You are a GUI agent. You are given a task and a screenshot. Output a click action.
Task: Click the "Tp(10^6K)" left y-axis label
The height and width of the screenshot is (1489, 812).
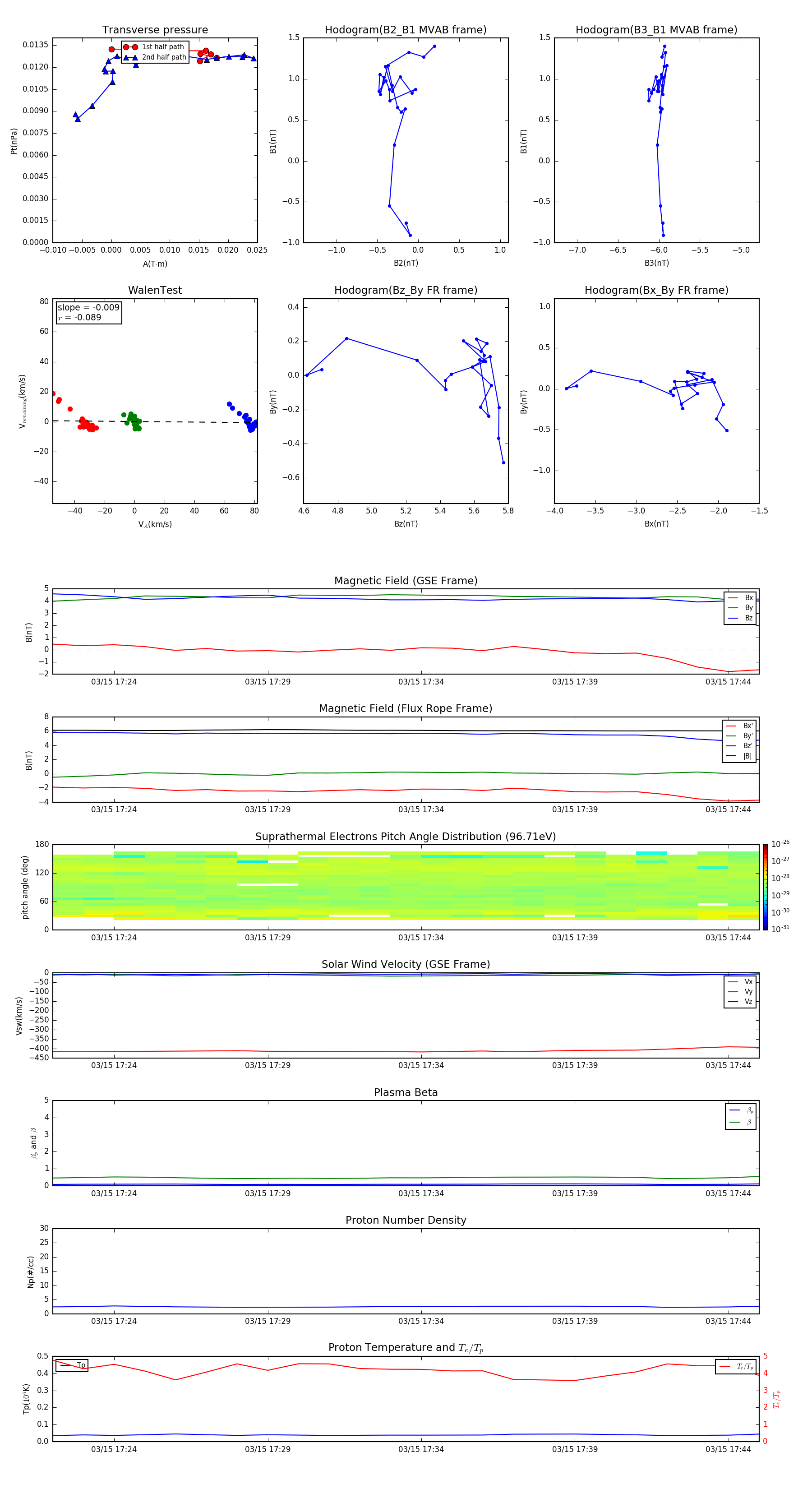point(26,1399)
